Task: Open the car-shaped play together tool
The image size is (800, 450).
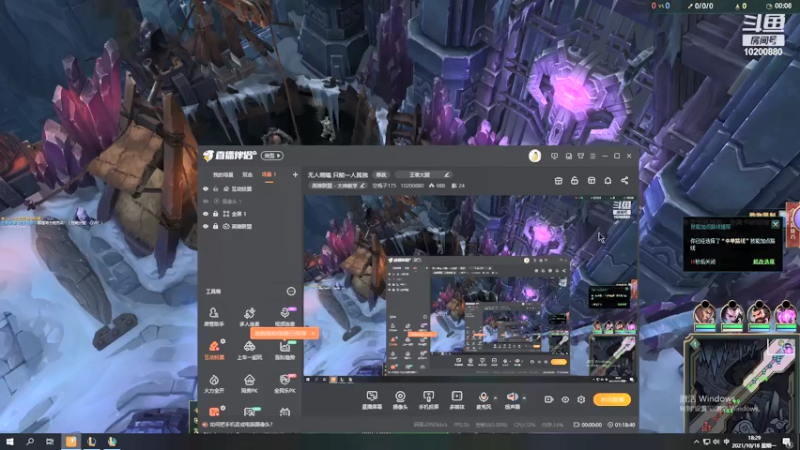Action: 249,350
